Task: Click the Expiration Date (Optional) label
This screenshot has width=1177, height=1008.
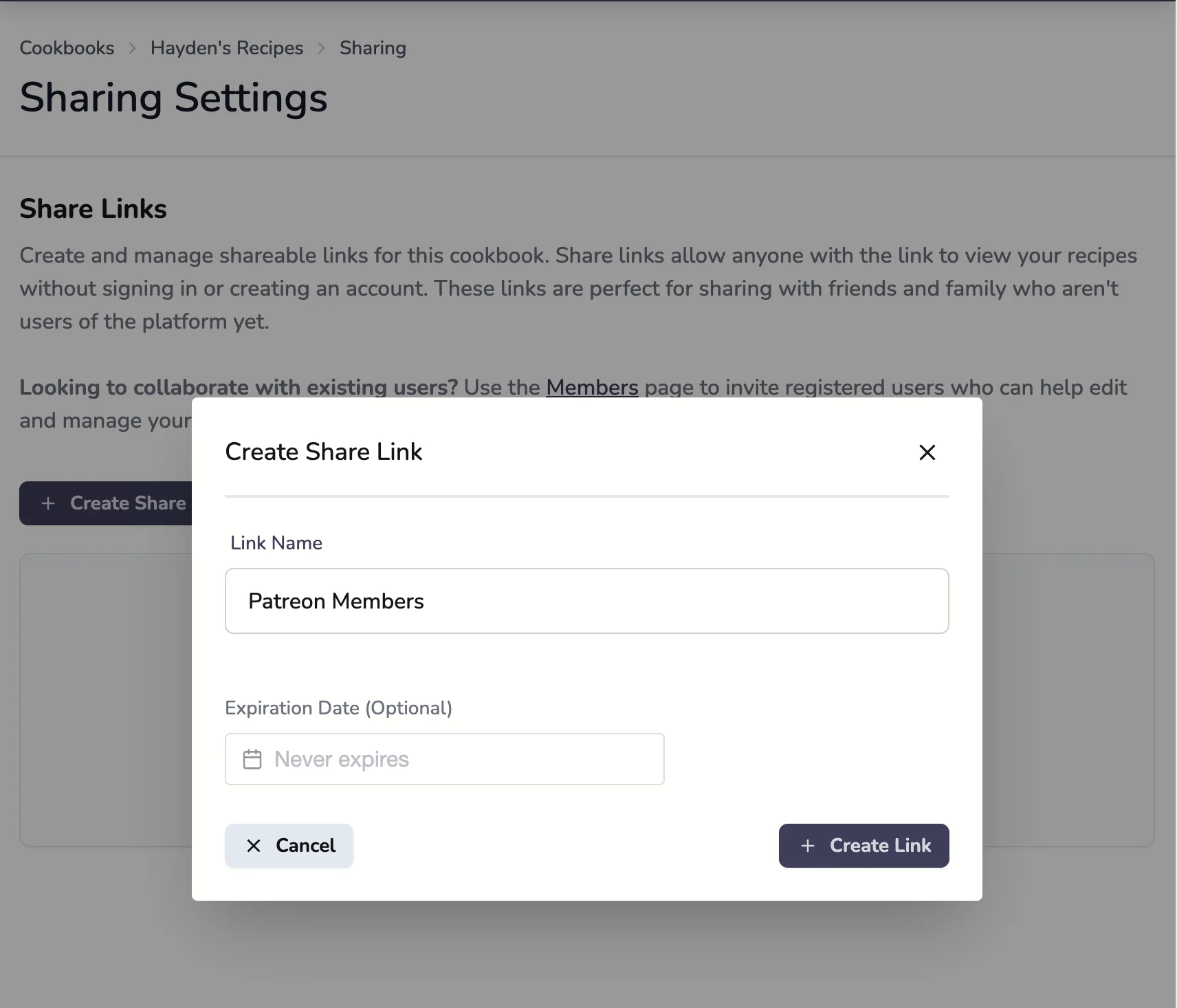Action: 338,708
